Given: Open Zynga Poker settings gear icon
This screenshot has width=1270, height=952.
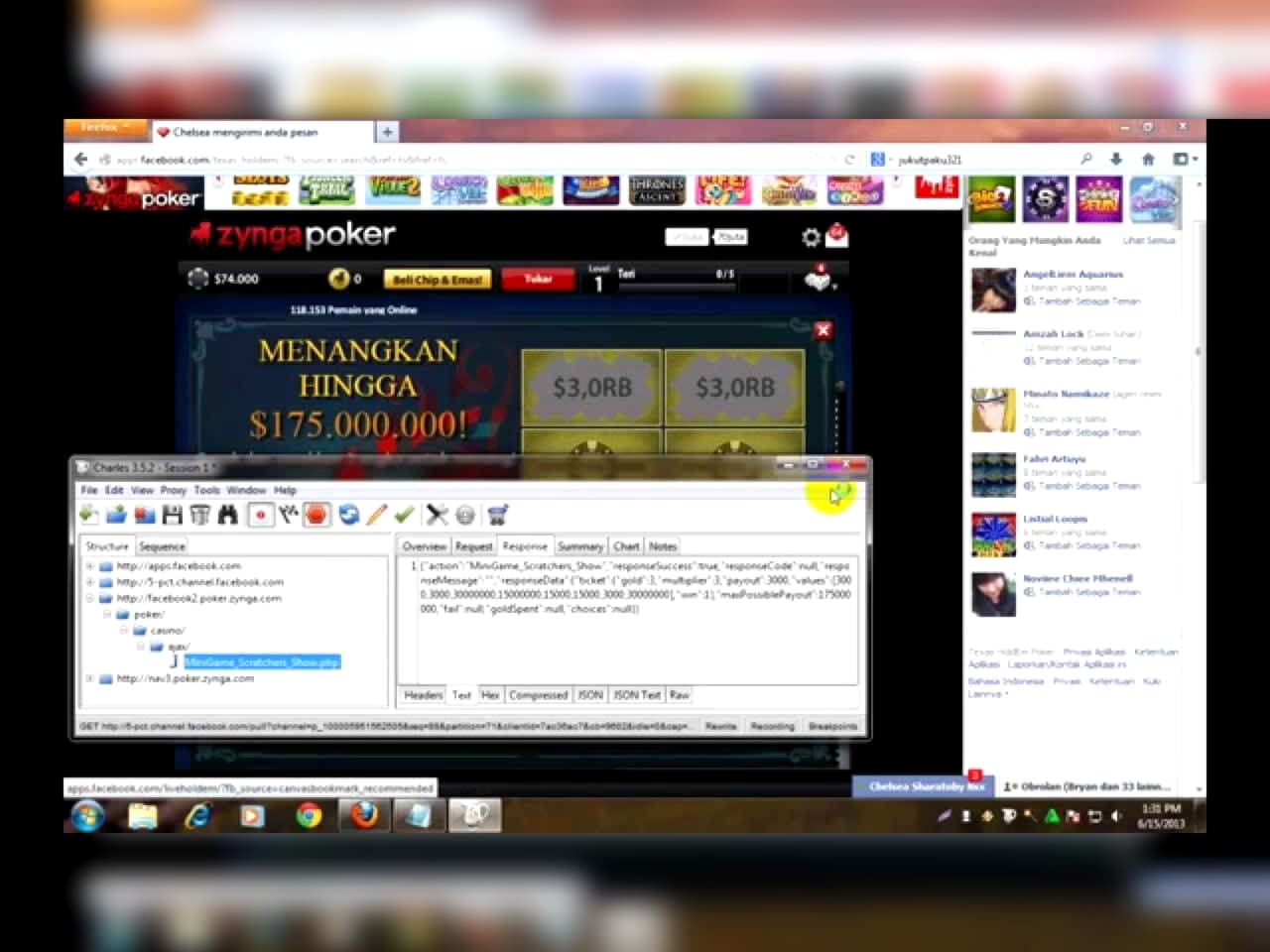Looking at the screenshot, I should point(811,237).
